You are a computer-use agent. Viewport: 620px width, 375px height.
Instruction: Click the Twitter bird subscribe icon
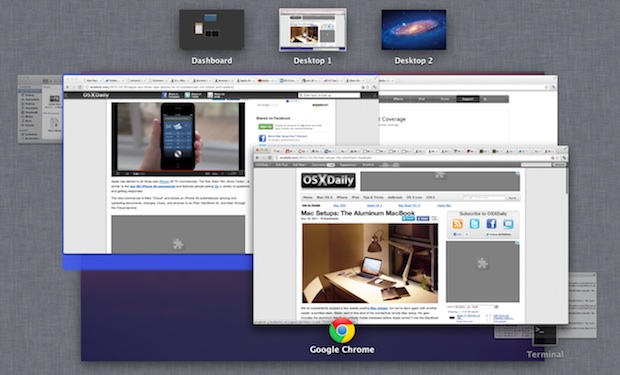coord(474,224)
